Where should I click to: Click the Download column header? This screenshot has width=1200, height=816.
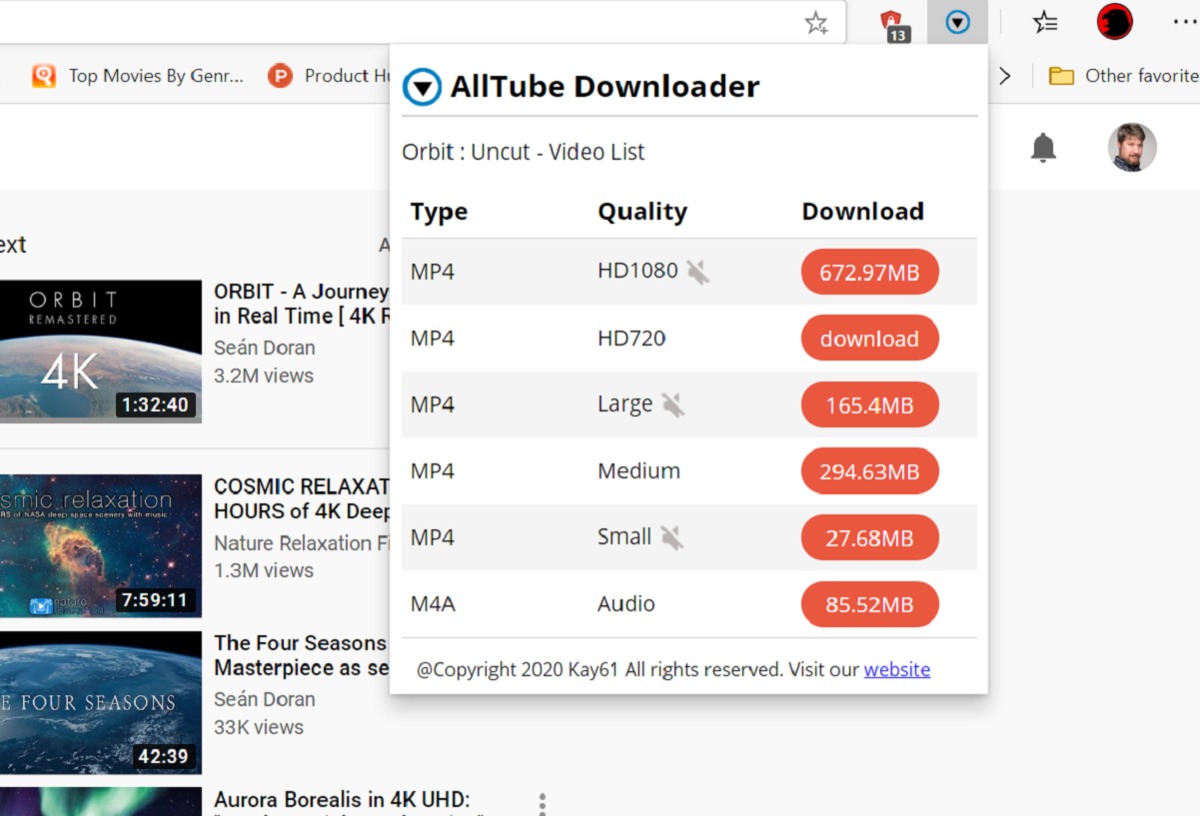(862, 211)
